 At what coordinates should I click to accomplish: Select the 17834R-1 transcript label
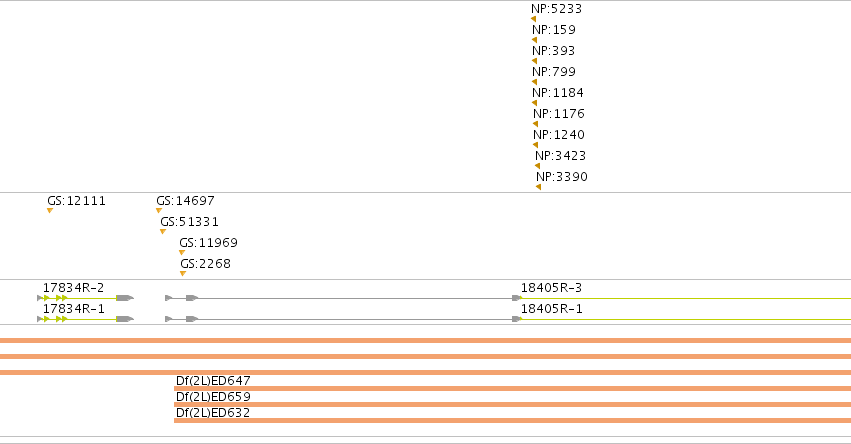click(73, 309)
